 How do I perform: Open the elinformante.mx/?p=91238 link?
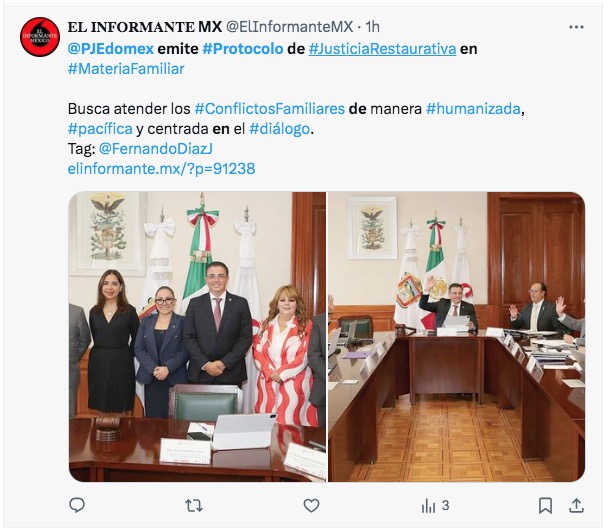161,169
